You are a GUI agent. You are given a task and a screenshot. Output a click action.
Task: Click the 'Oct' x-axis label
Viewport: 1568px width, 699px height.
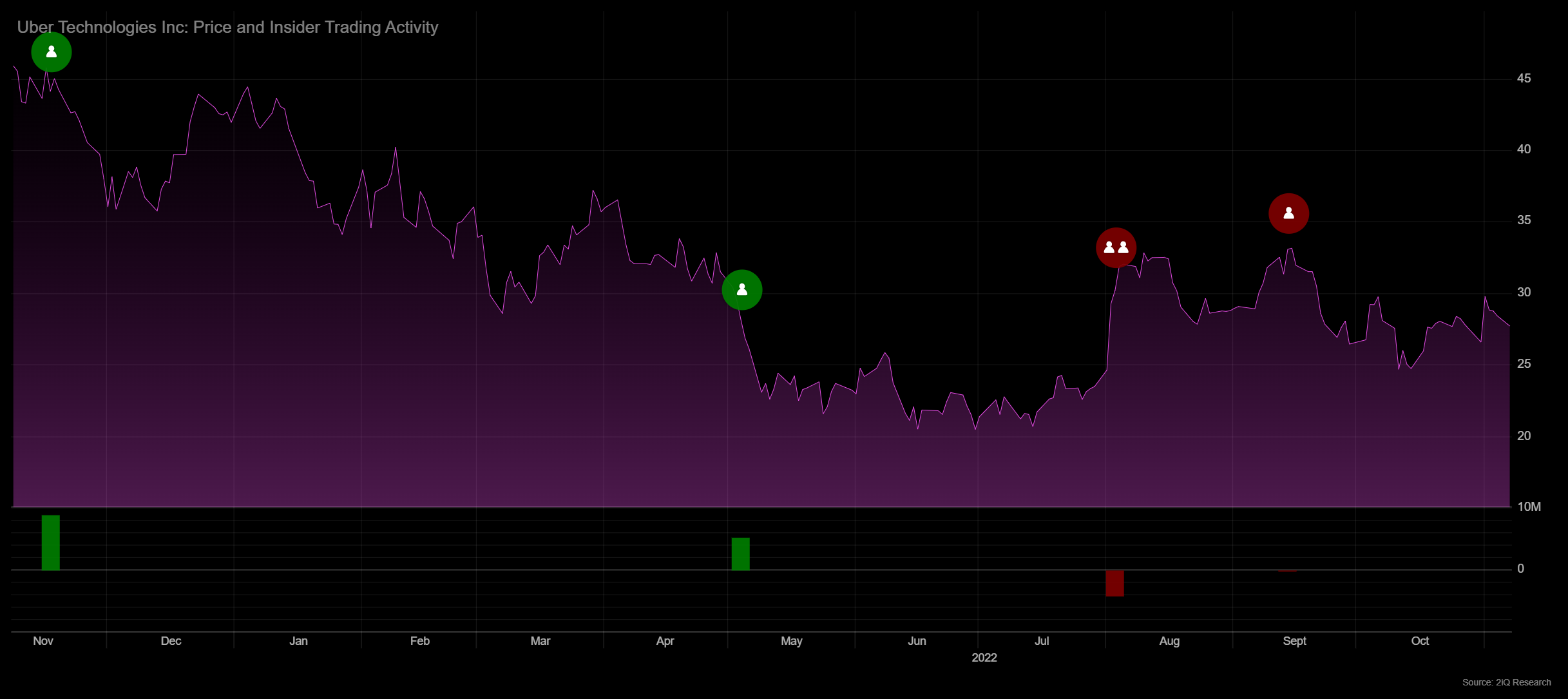(1420, 641)
